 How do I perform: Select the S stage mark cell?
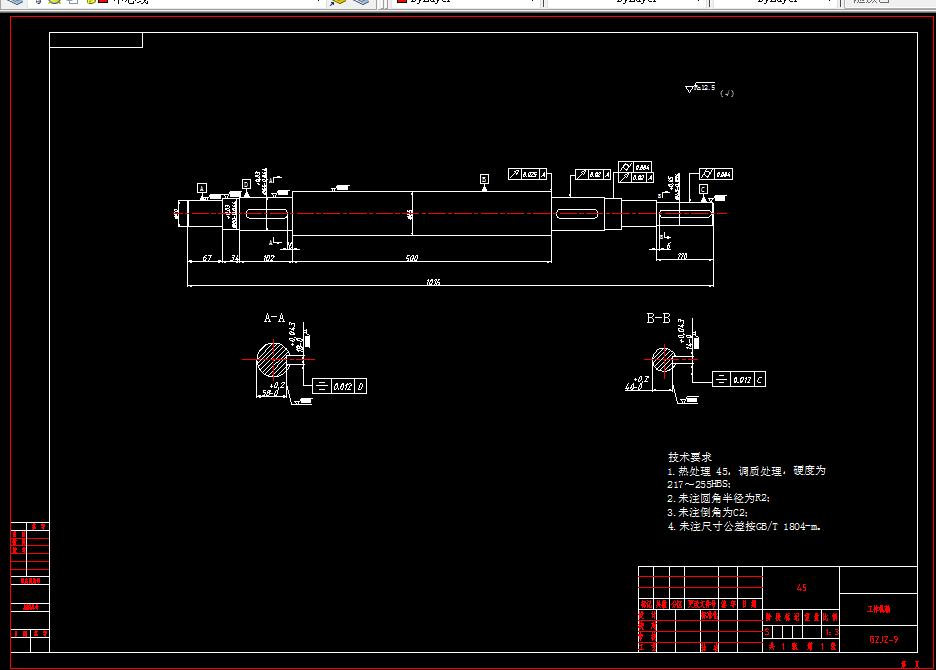tap(768, 631)
